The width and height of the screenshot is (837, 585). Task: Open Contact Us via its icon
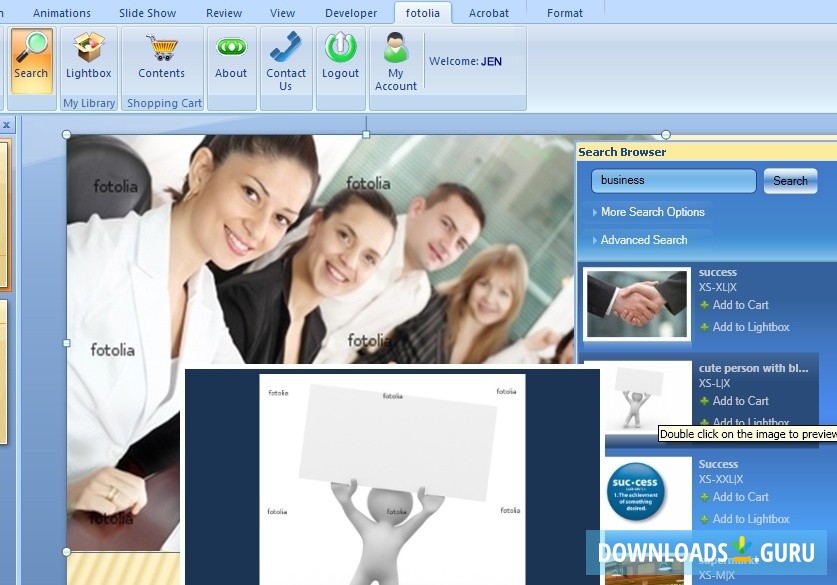(285, 46)
